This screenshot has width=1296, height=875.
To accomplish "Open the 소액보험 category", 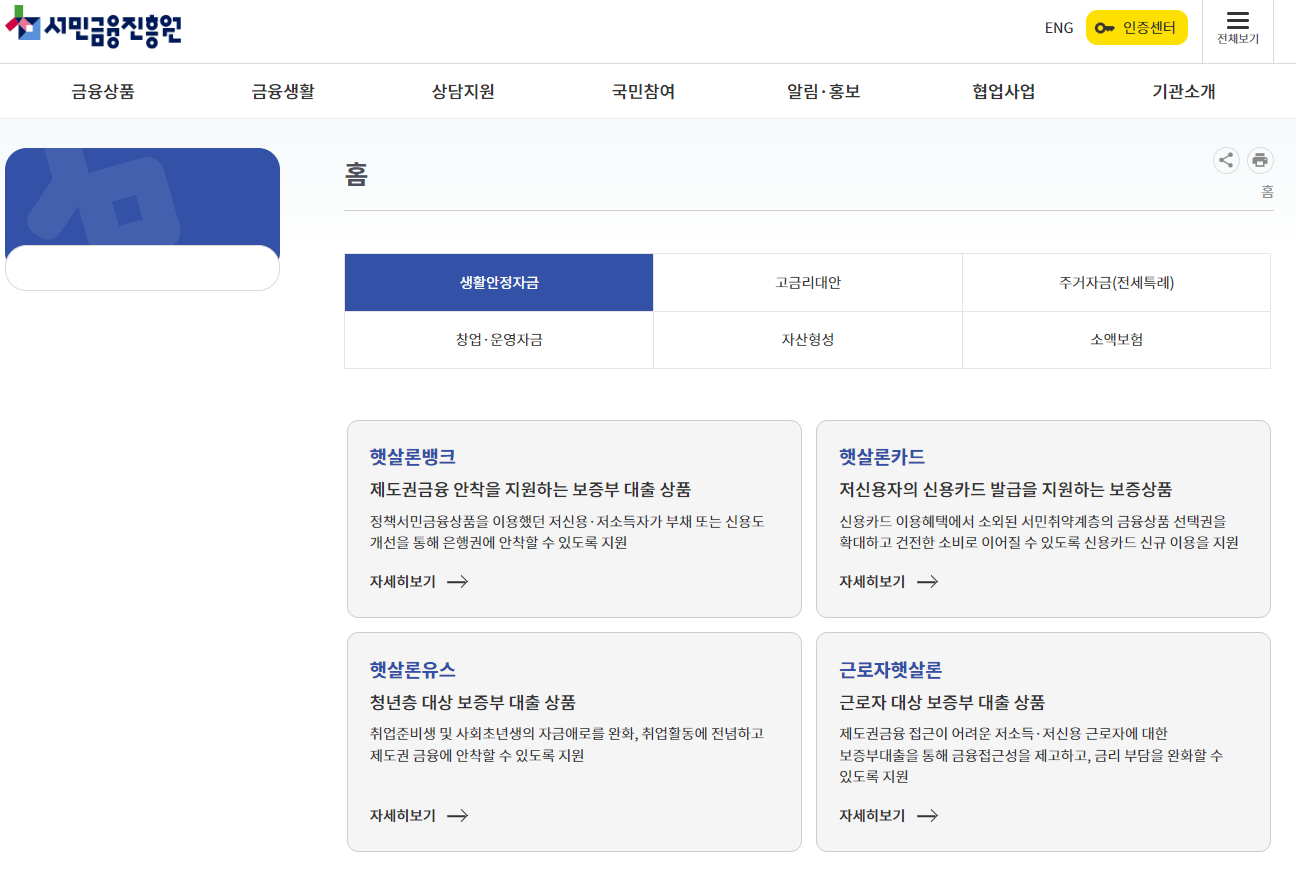I will (x=1116, y=340).
